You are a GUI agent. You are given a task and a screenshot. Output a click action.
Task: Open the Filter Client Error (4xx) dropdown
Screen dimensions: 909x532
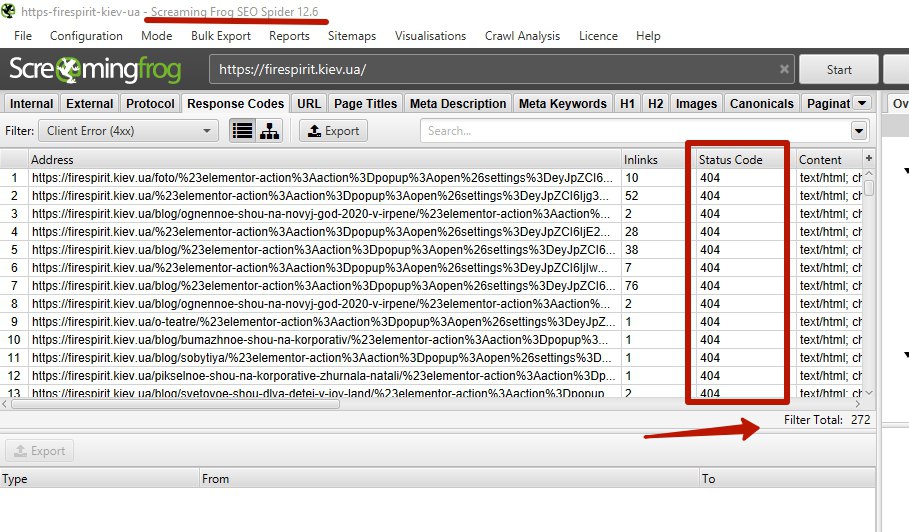pos(128,131)
